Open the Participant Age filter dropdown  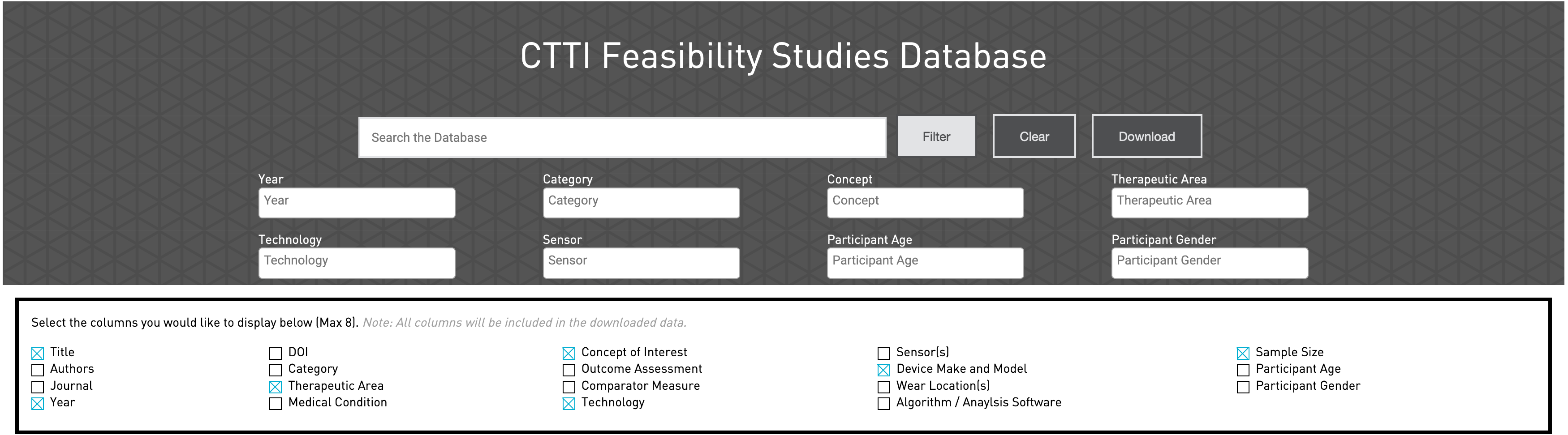coord(925,262)
